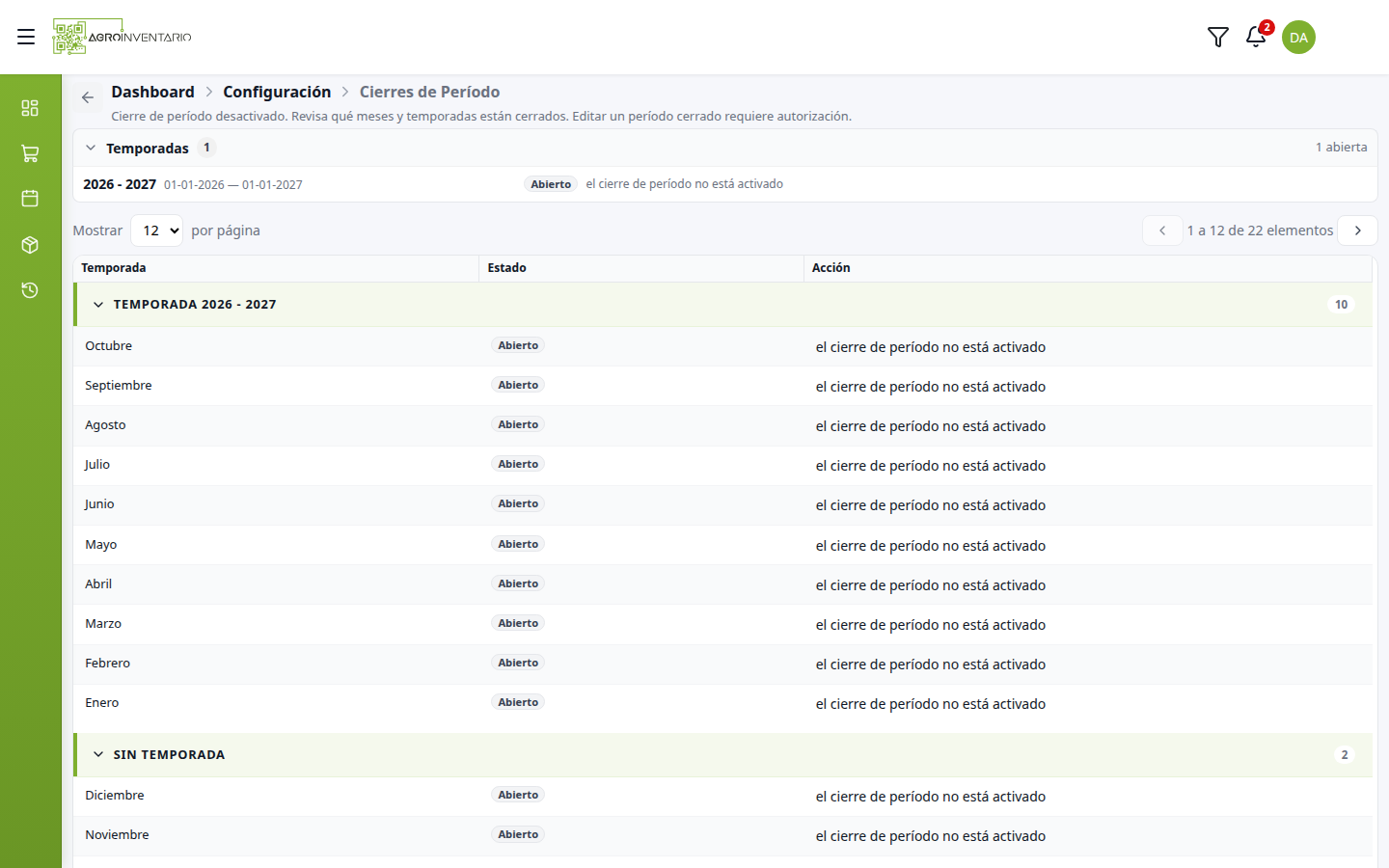Select the Junio row

tap(722, 504)
